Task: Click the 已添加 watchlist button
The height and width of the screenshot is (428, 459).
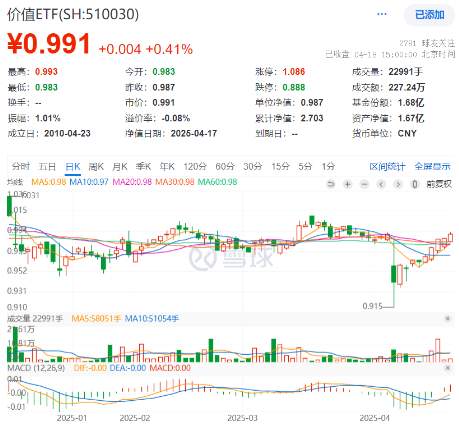Action: click(x=429, y=15)
